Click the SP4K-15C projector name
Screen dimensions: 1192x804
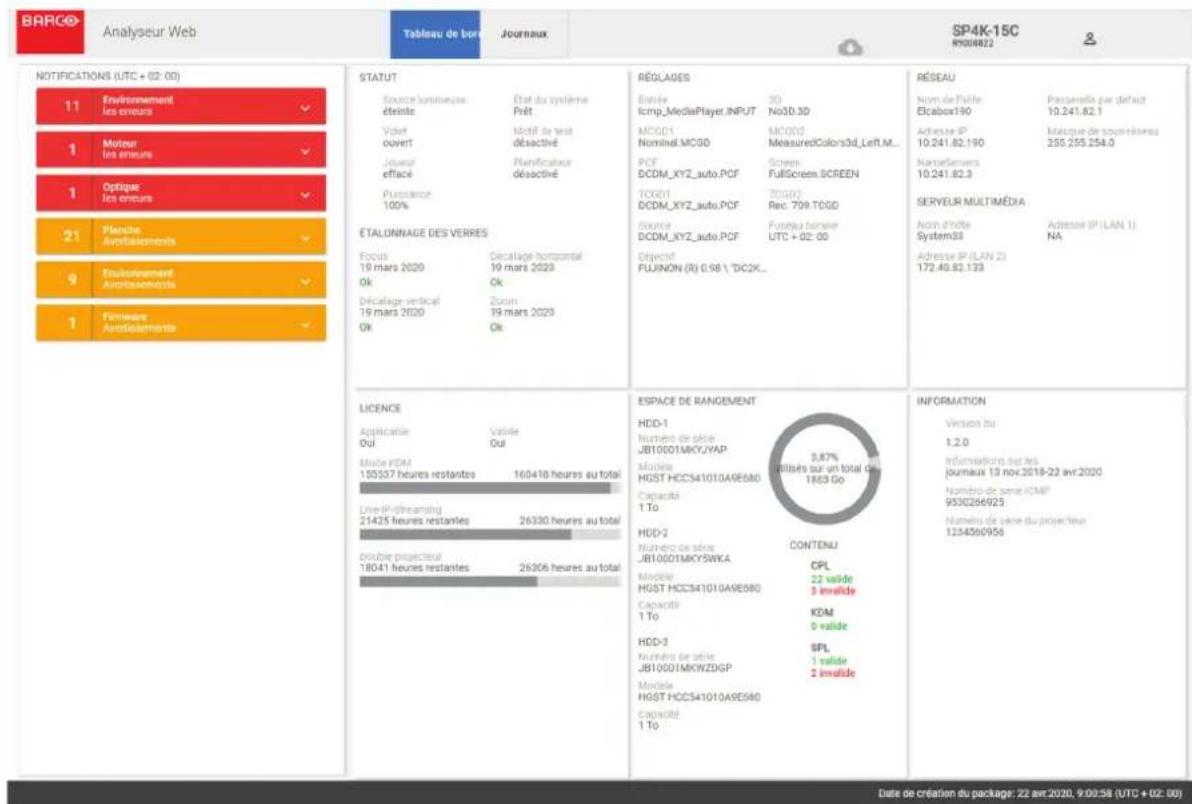tap(985, 31)
